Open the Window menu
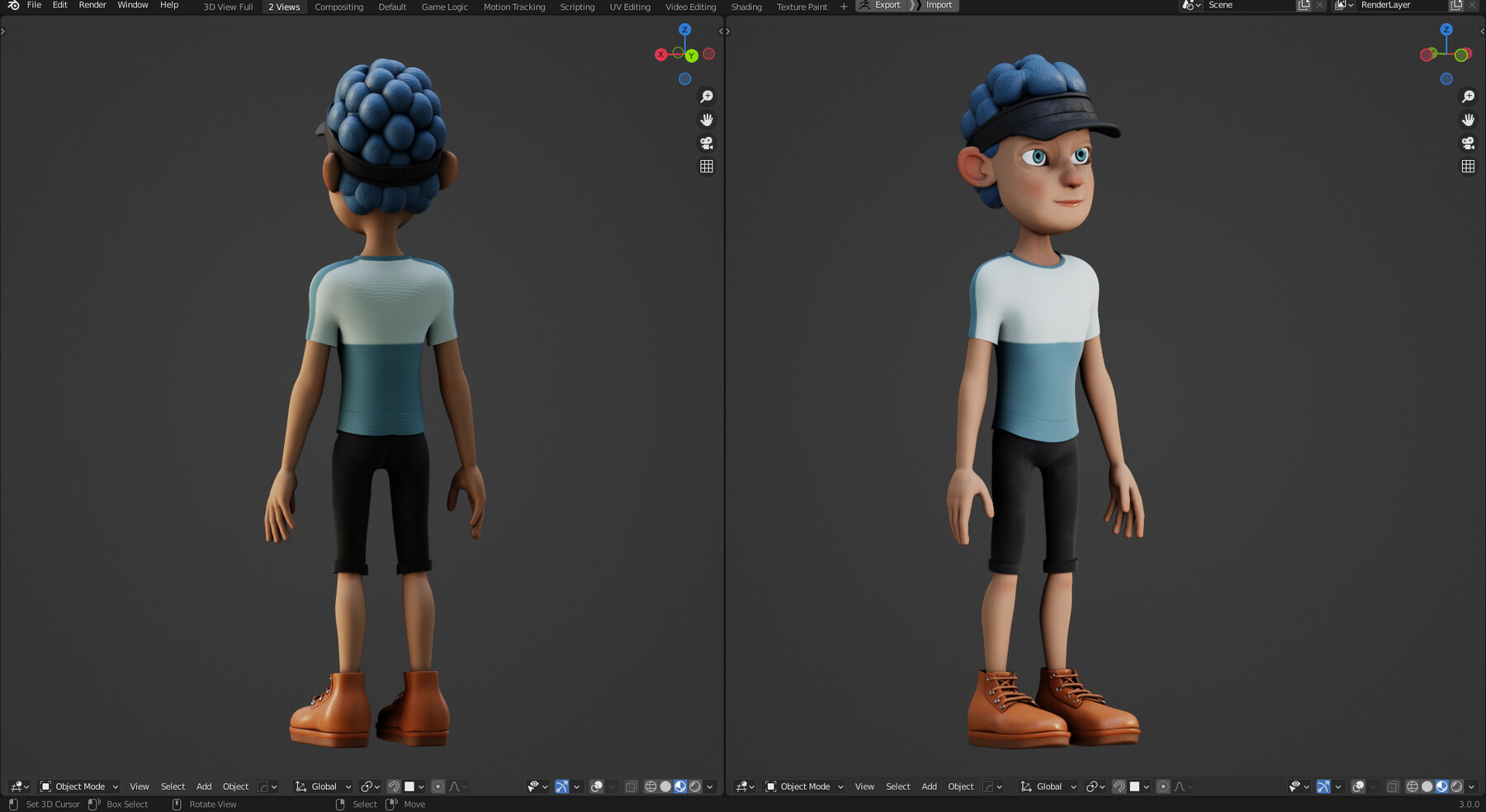Screen dimensions: 1486x812 click(x=132, y=5)
